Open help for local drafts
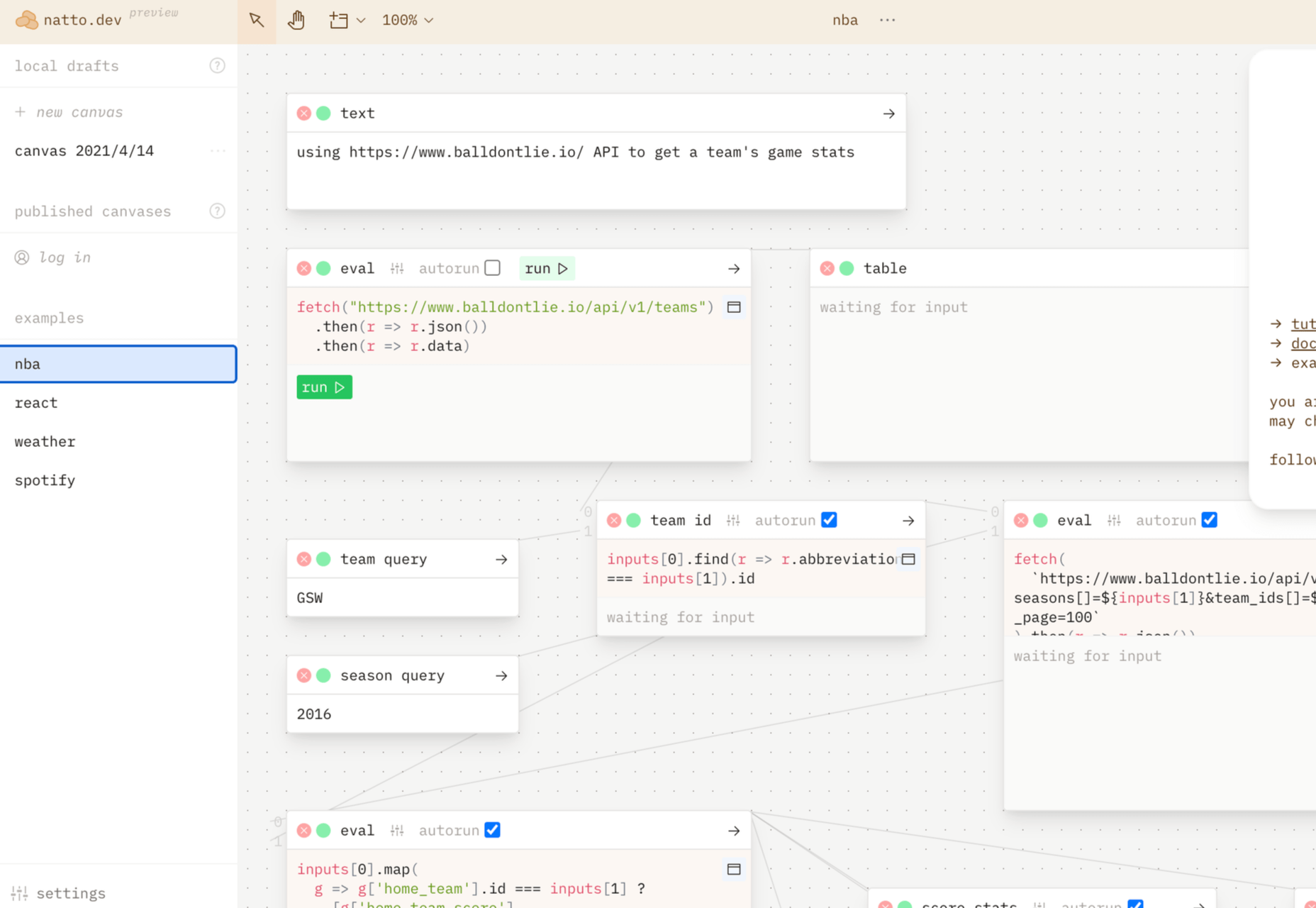The image size is (1316, 908). tap(218, 66)
